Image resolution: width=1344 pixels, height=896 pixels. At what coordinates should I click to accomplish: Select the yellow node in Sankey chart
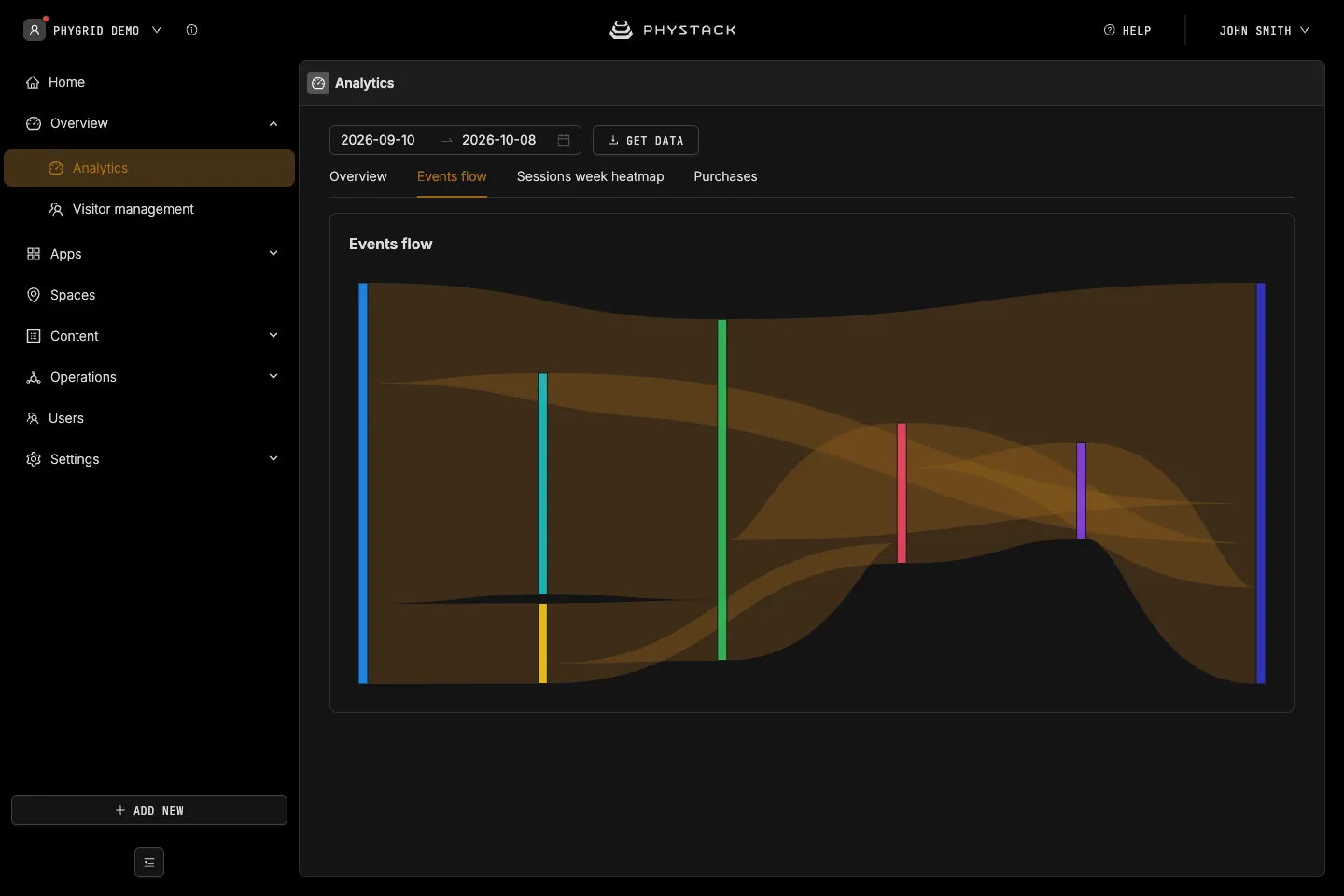[542, 643]
